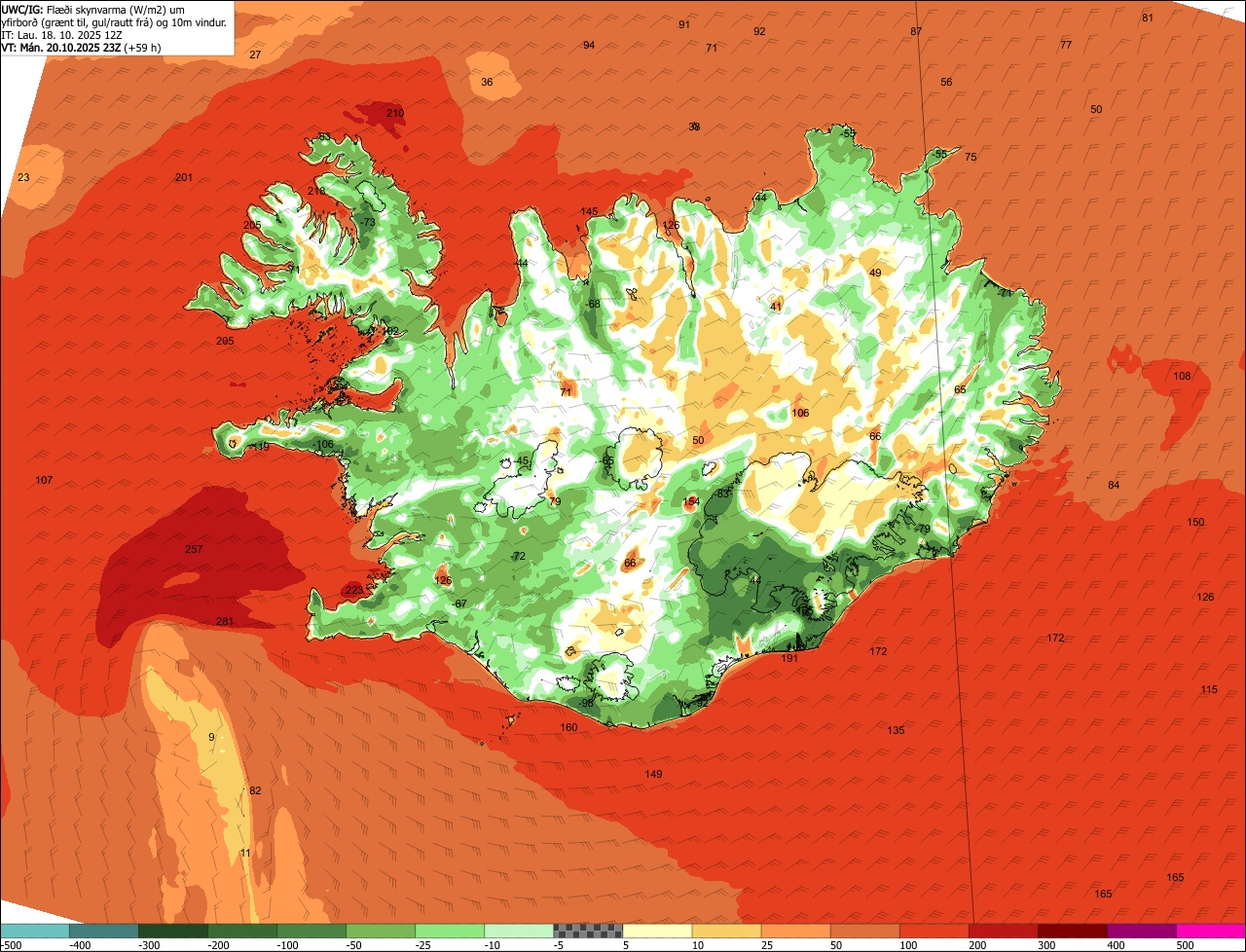The image size is (1246, 952).
Task: Click the flux value 56 in the northeast
Action: click(x=946, y=82)
